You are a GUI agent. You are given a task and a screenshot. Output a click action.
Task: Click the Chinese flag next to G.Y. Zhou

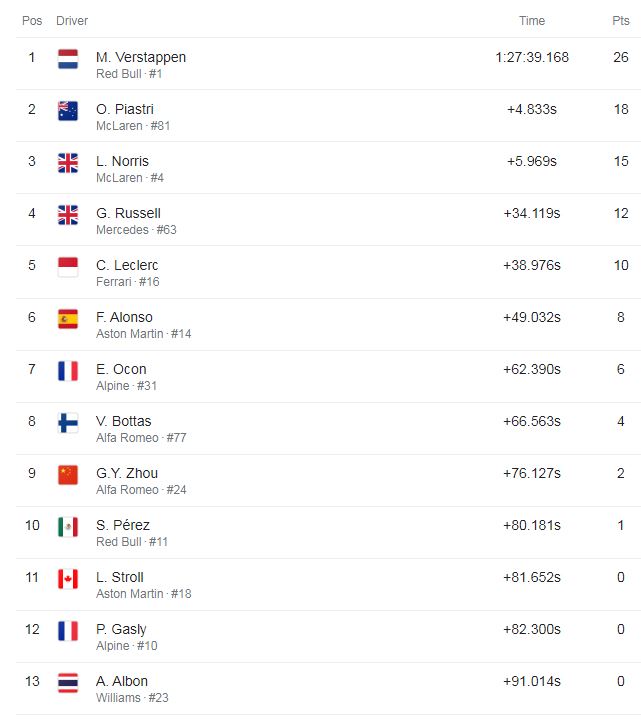point(68,475)
